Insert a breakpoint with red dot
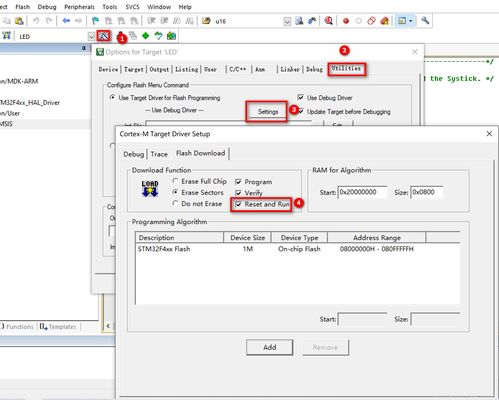The image size is (499, 400). coord(346,21)
